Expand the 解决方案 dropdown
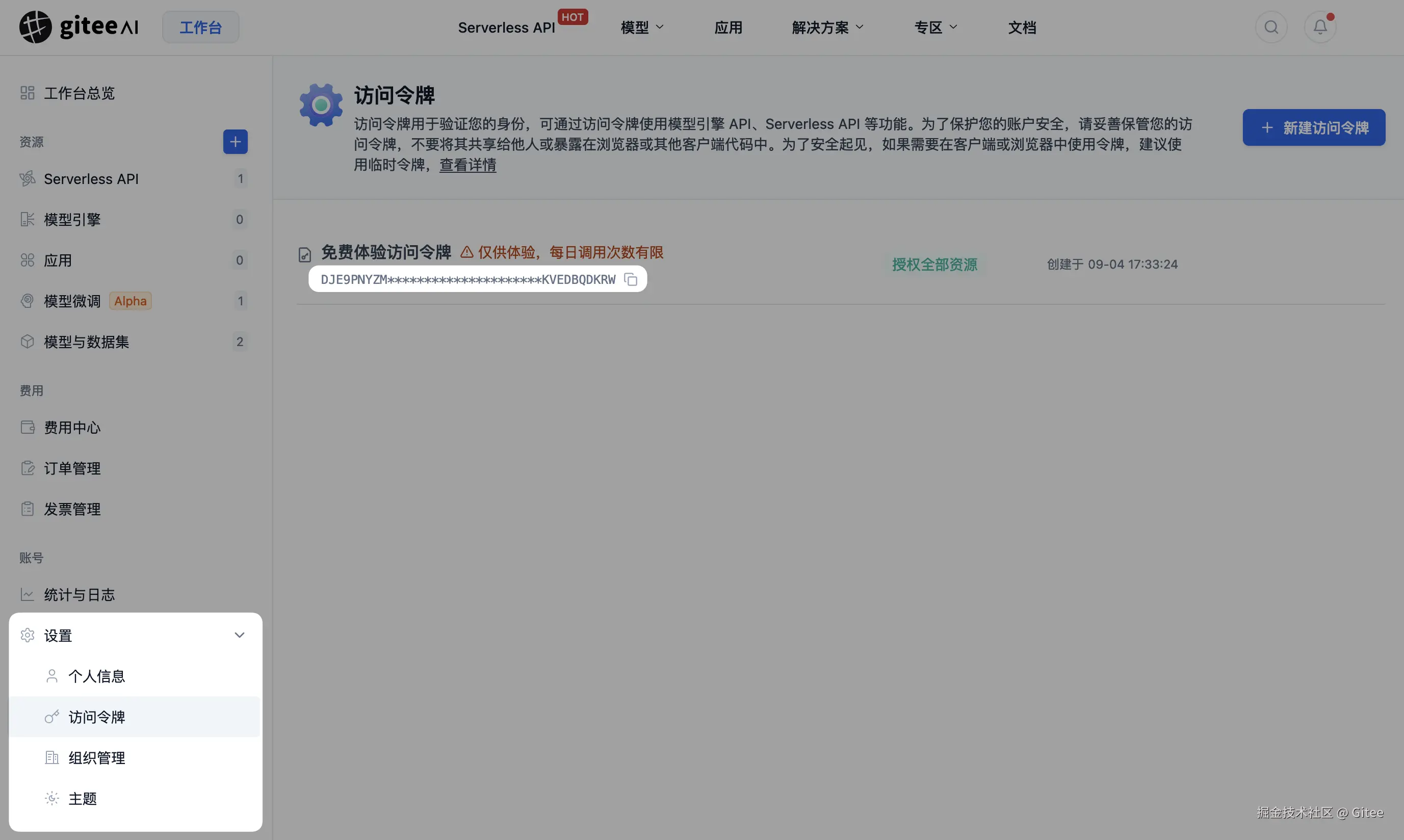The image size is (1404, 840). [827, 27]
